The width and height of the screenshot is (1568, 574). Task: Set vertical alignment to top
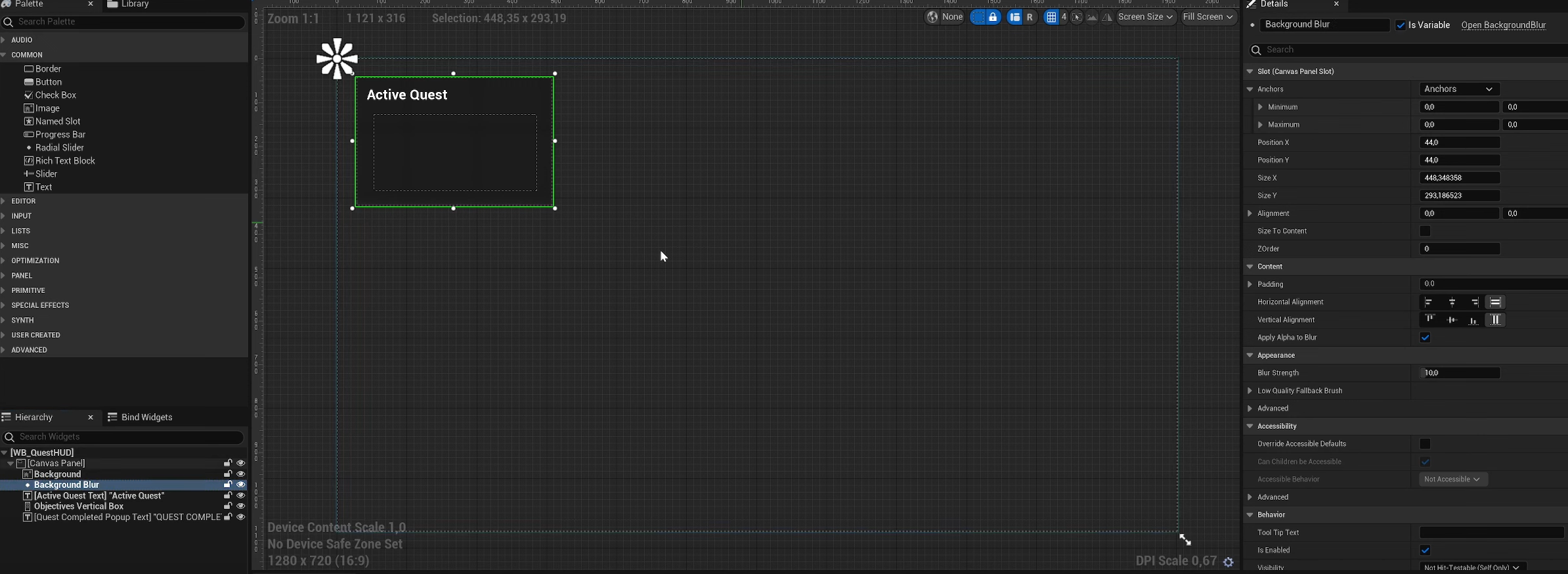coord(1429,320)
